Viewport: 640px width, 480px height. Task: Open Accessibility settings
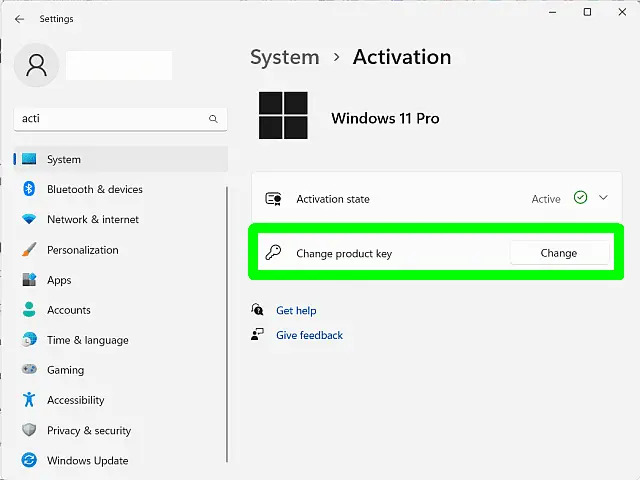[121, 400]
